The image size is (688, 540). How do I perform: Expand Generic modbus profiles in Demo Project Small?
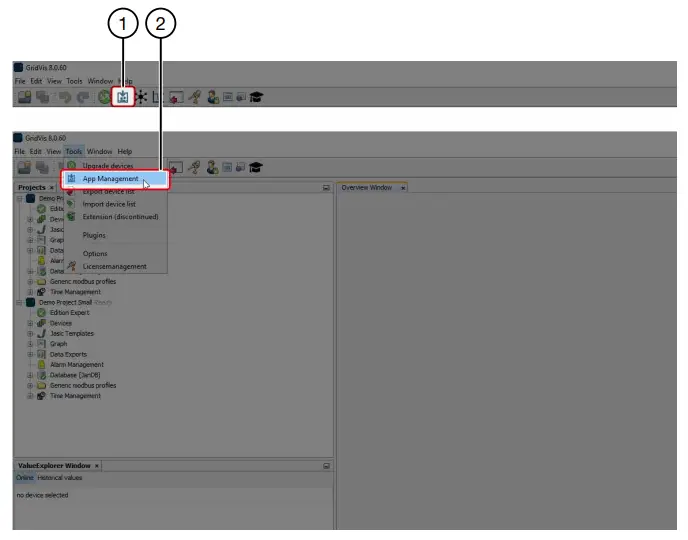point(30,385)
